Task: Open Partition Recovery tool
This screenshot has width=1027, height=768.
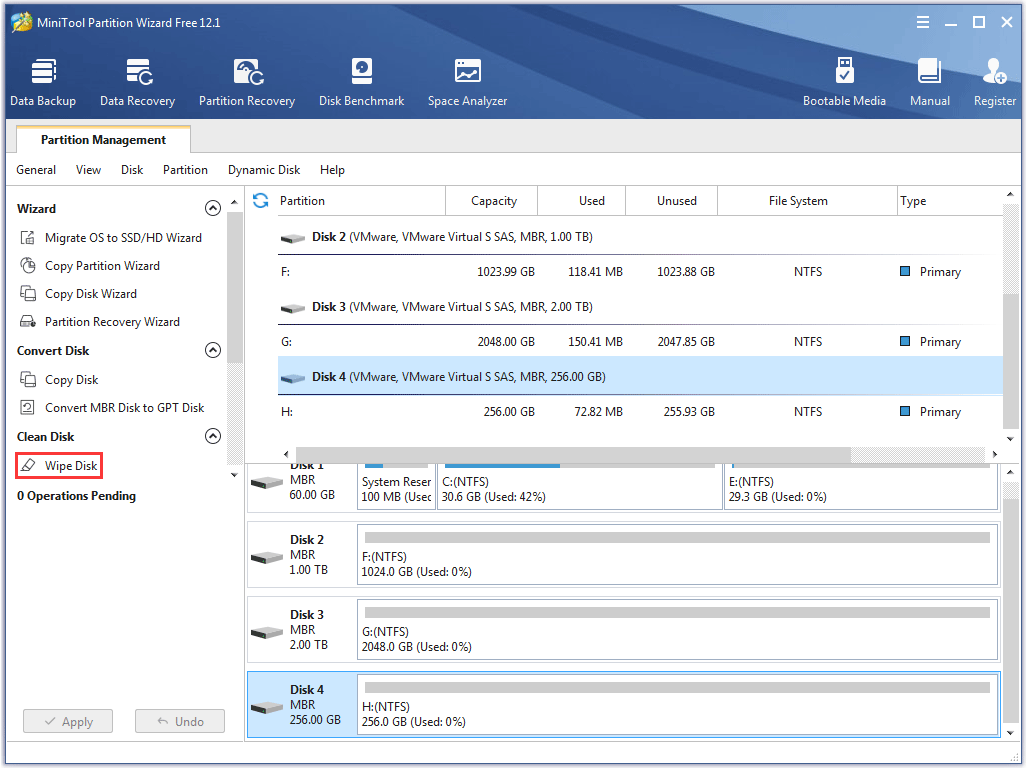Action: (247, 82)
